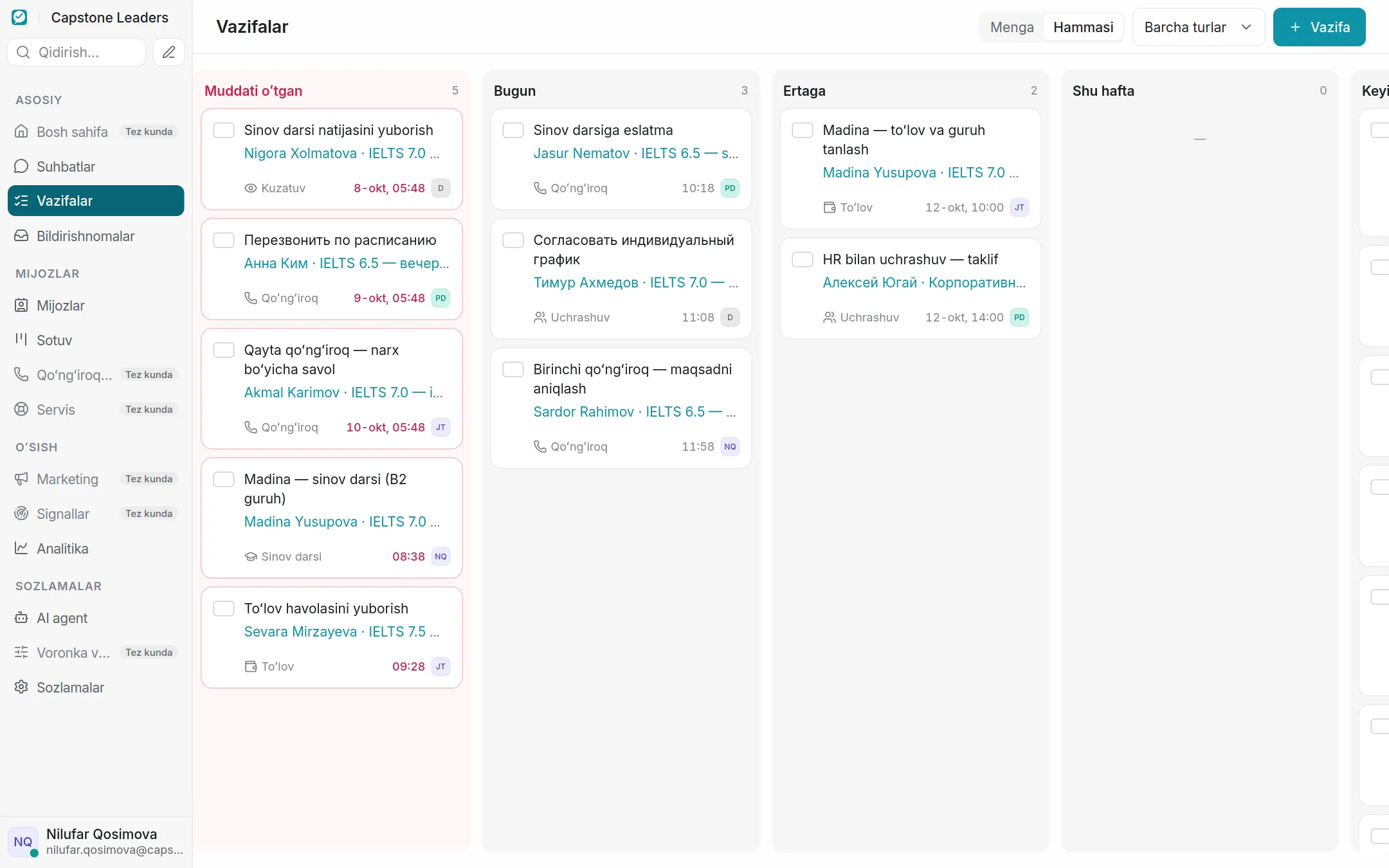Open Jasur Nematov client link
The image size is (1389, 868).
coord(581,153)
